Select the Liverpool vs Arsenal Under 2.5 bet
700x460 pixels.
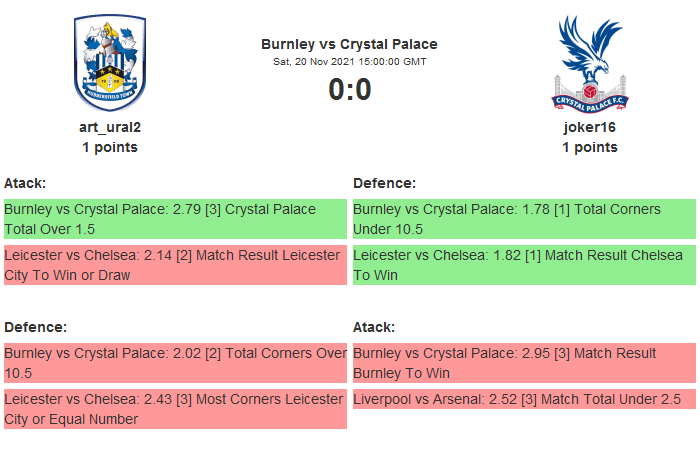(523, 399)
